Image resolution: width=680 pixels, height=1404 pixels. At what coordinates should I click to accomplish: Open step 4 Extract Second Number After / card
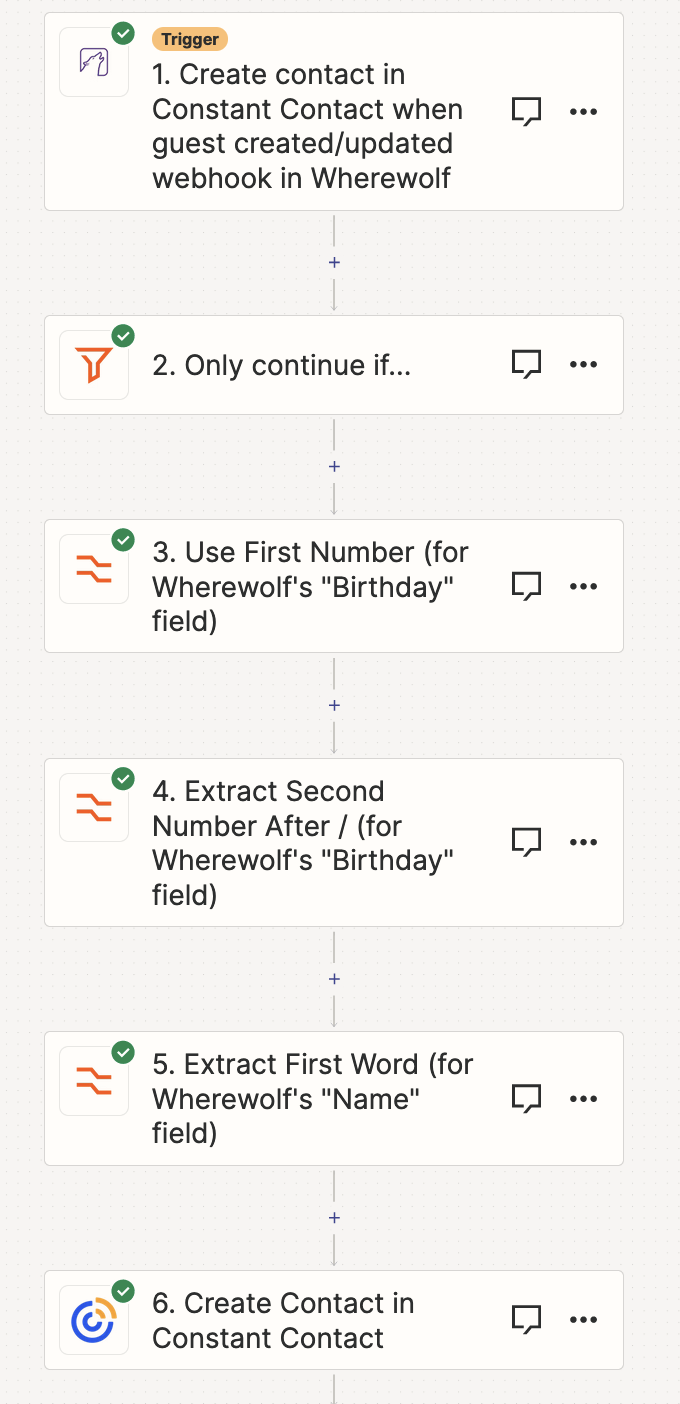click(334, 842)
